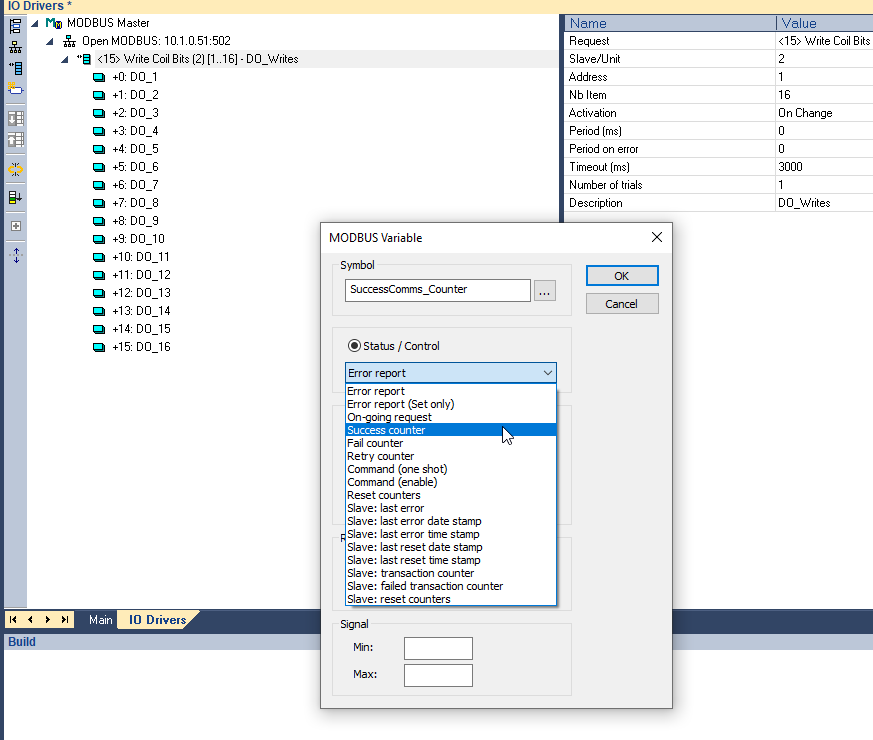Cancel the MODBUS Variable dialog
This screenshot has height=740, width=873.
click(622, 304)
